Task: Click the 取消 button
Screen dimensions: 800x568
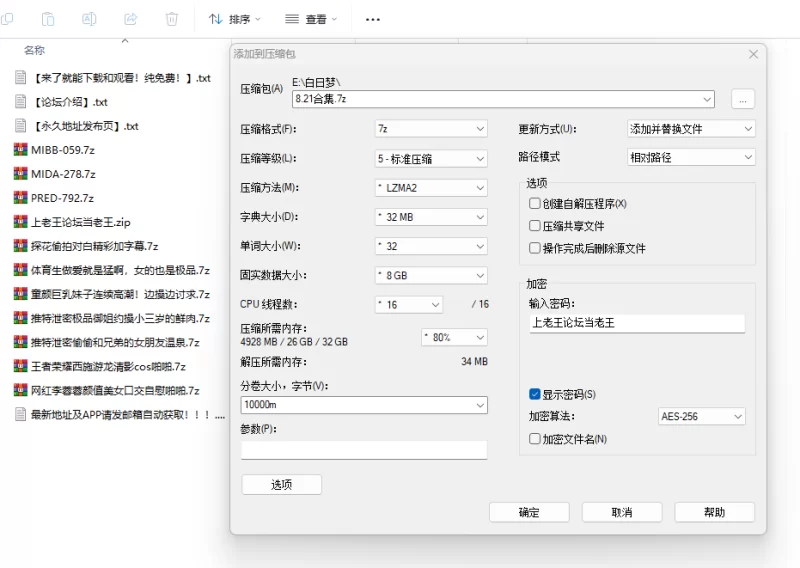Action: (x=622, y=512)
